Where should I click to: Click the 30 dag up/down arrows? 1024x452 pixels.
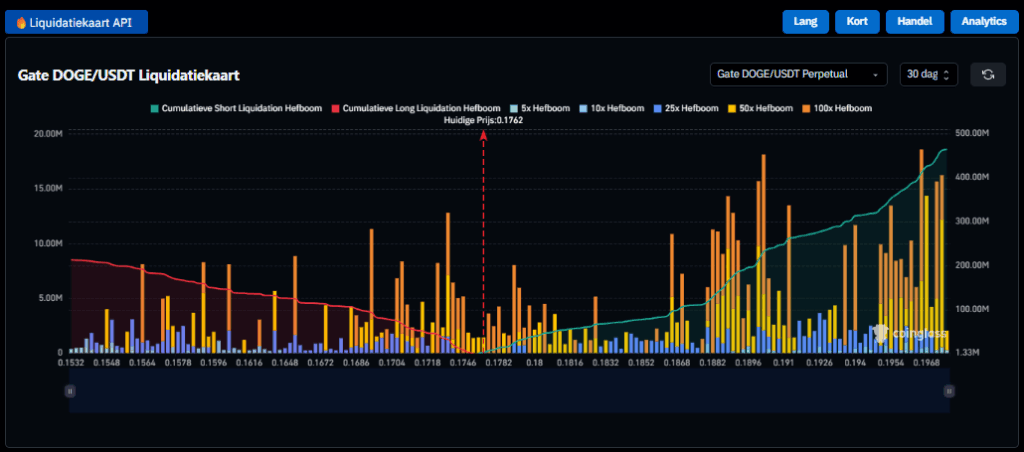pos(946,75)
